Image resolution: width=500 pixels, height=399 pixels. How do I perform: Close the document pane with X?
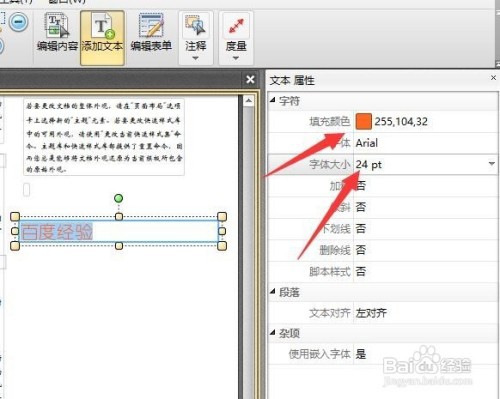point(250,79)
